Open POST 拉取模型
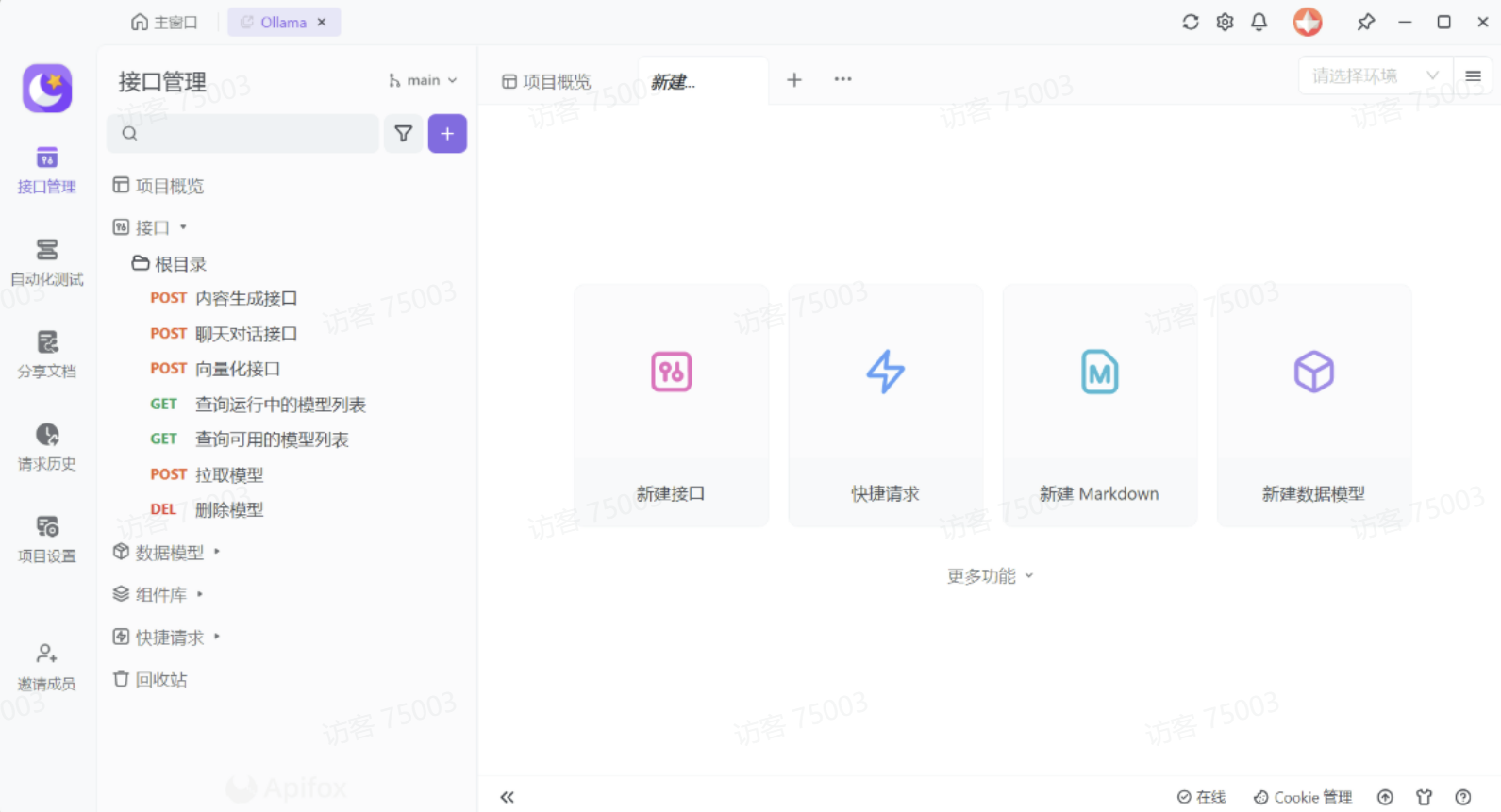Viewport: 1501px width, 812px height. 207,474
